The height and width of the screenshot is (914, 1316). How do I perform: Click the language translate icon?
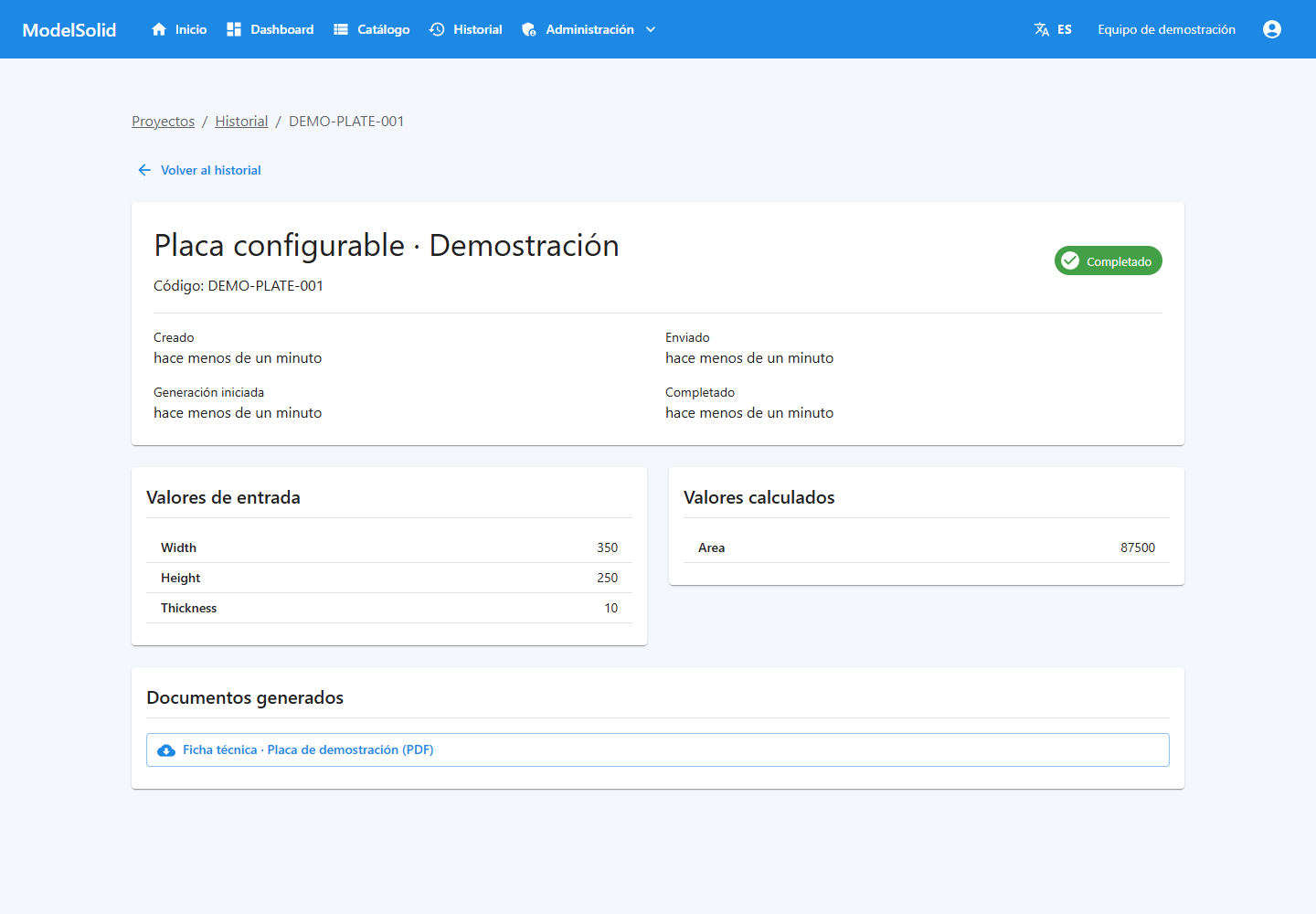coord(1042,29)
